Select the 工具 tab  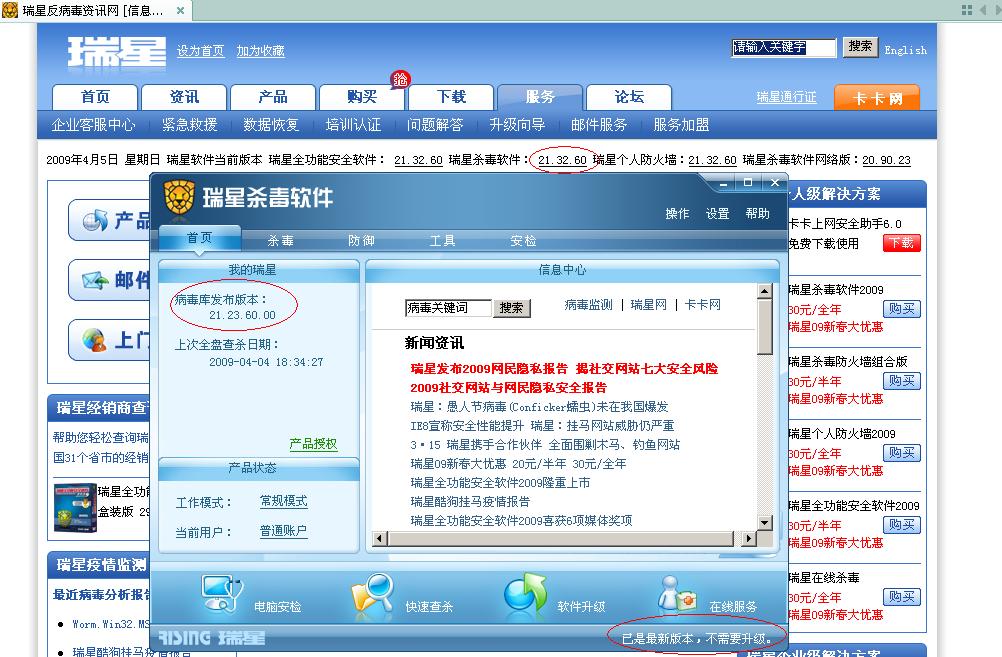[442, 240]
